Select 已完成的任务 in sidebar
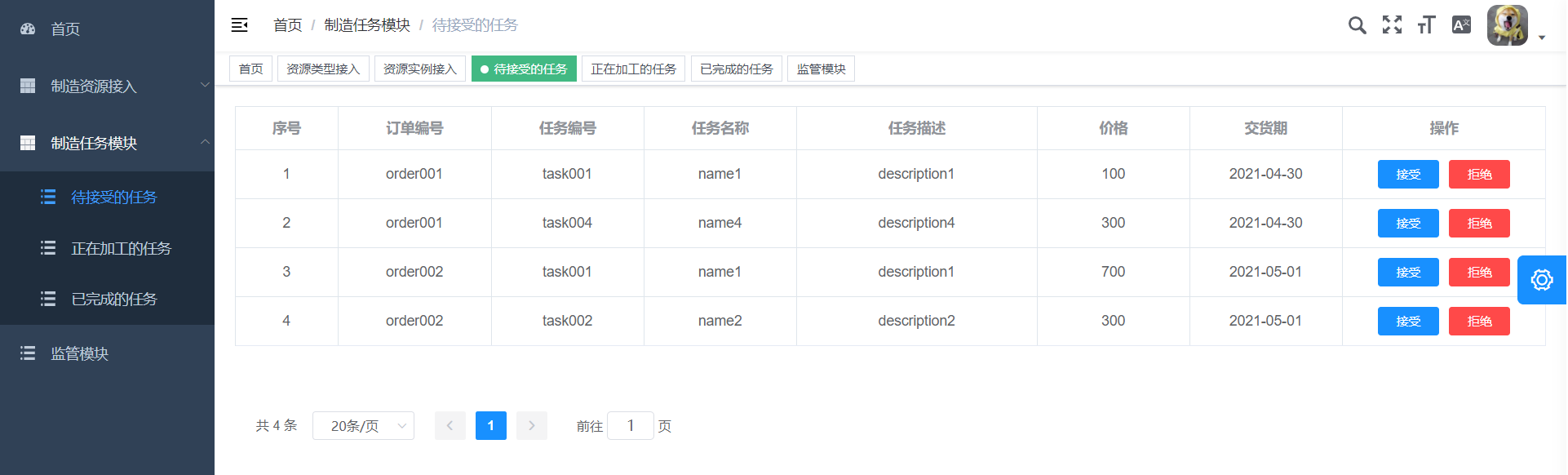Screen dimensions: 1568x475 [113, 300]
